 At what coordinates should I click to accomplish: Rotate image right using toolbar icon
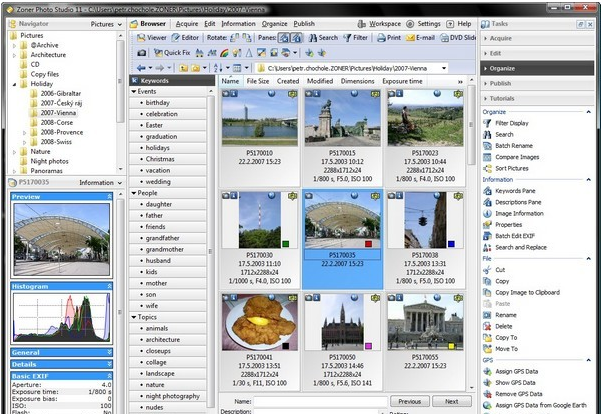(246, 38)
